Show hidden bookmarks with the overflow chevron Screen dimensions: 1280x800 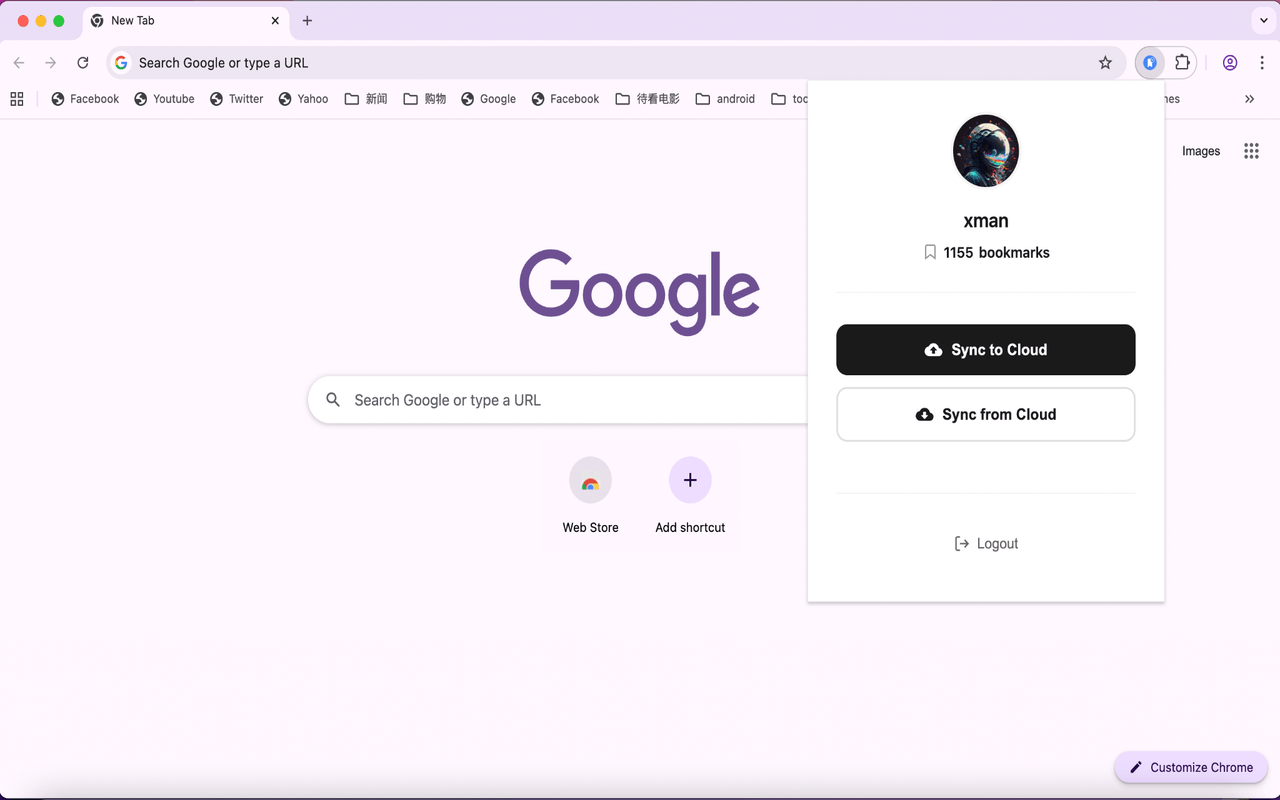pyautogui.click(x=1249, y=99)
